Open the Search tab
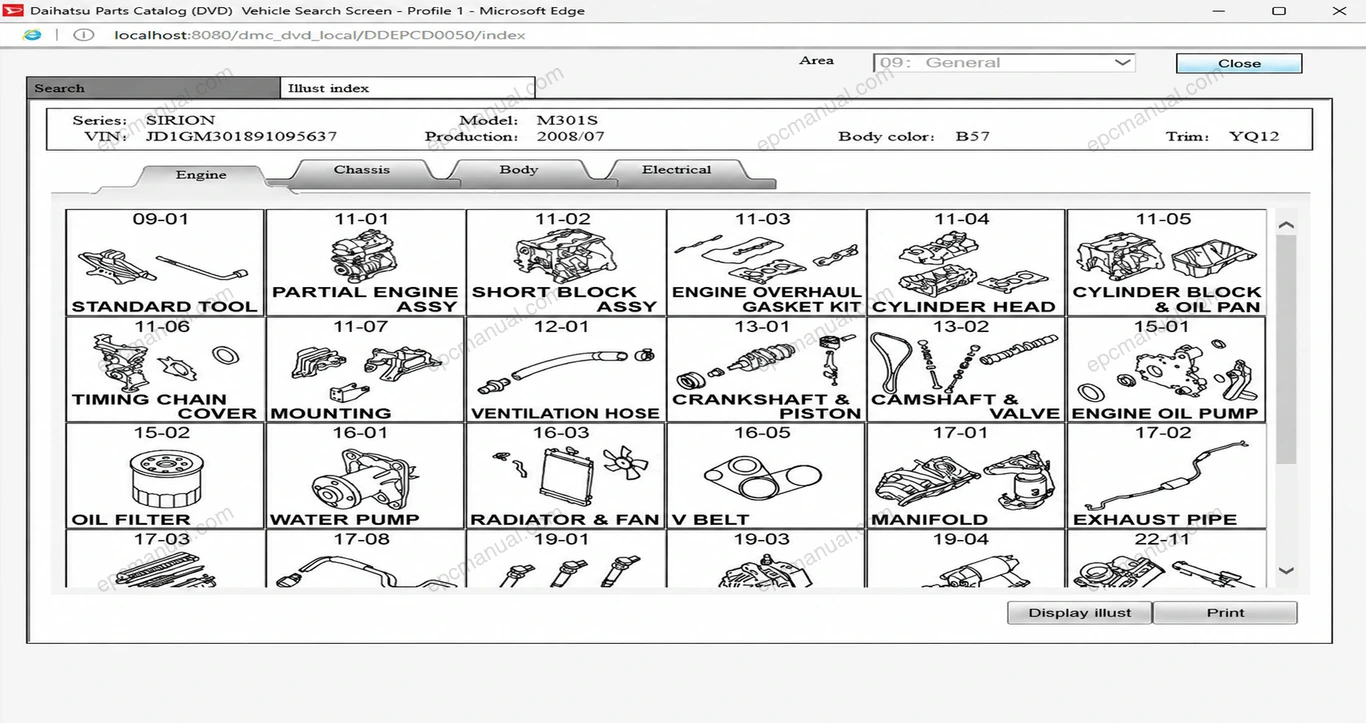 point(153,88)
